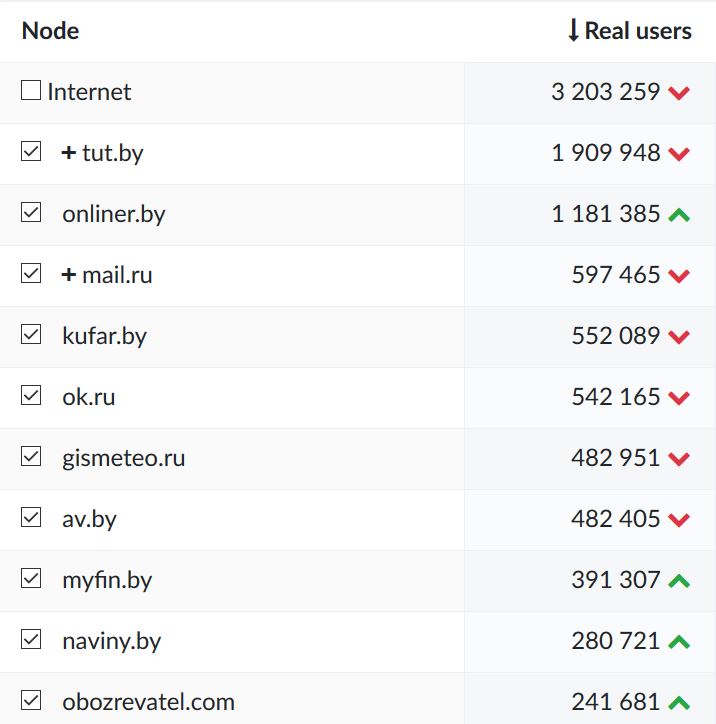Viewport: 716px width, 724px height.
Task: Click the green up arrow for naviny.by
Action: pyautogui.click(x=679, y=641)
